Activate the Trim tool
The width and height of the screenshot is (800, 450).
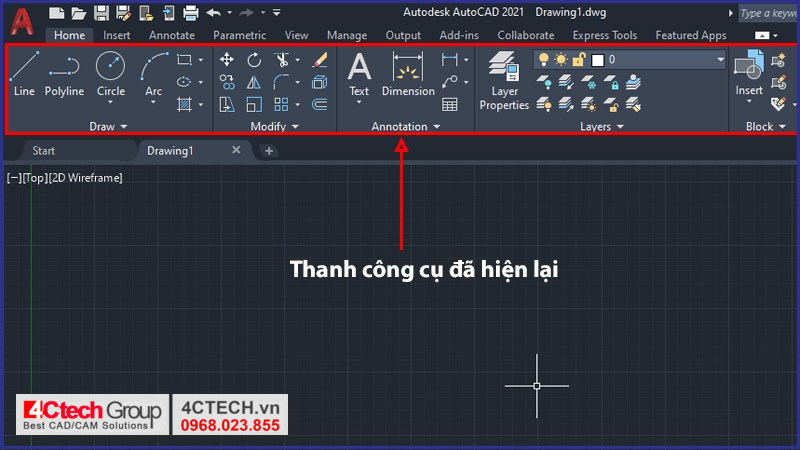coord(281,60)
